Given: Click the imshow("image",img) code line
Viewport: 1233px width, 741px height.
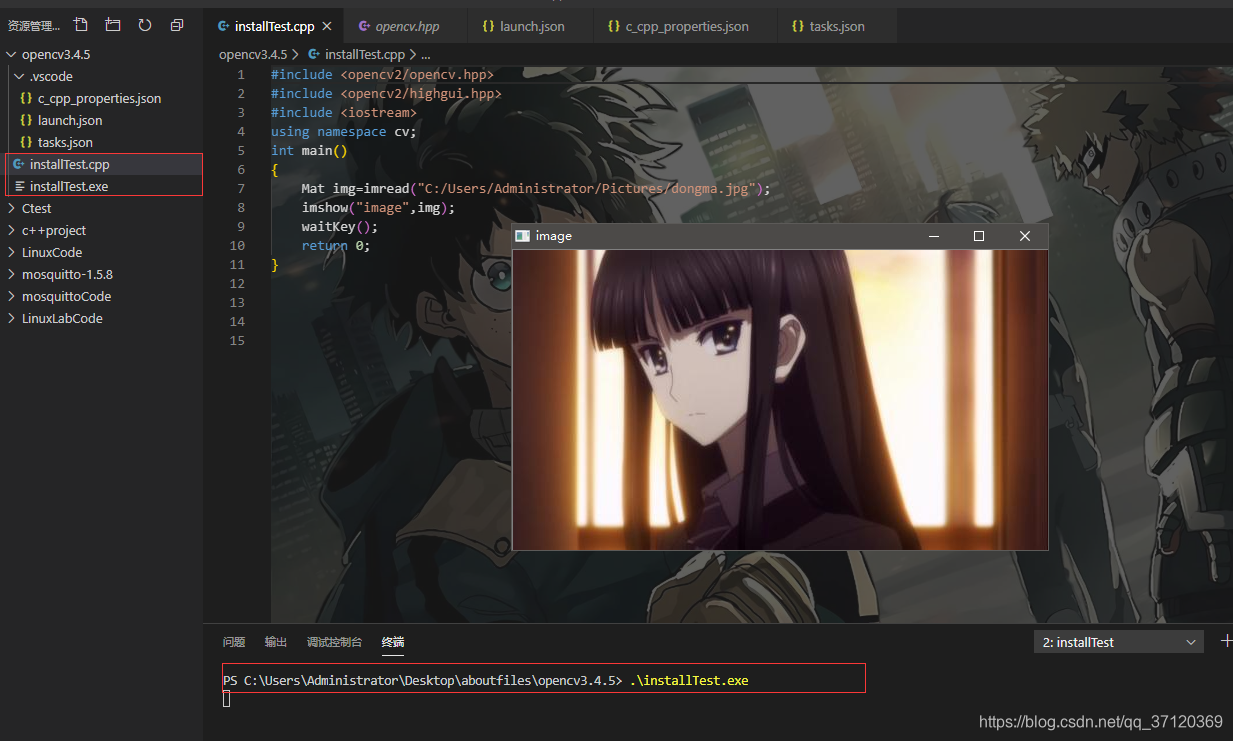Looking at the screenshot, I should coord(378,207).
